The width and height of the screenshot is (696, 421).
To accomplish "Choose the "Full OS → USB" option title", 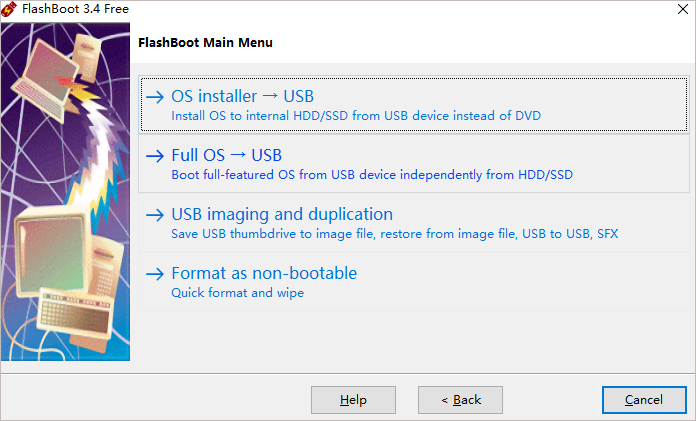I will pyautogui.click(x=227, y=156).
